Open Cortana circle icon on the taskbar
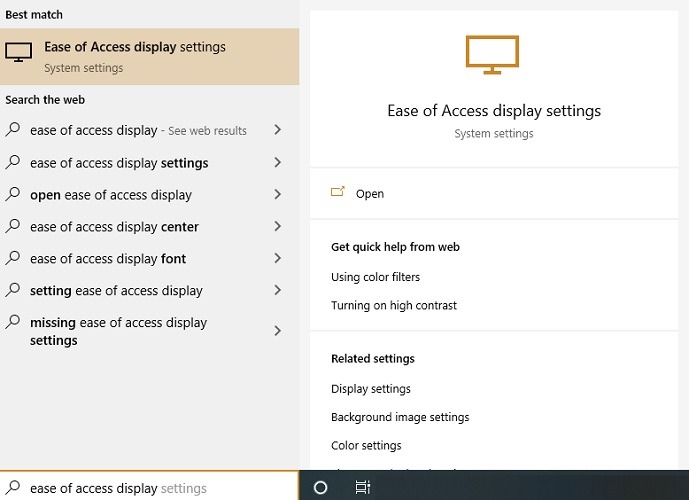This screenshot has width=689, height=500. point(320,487)
